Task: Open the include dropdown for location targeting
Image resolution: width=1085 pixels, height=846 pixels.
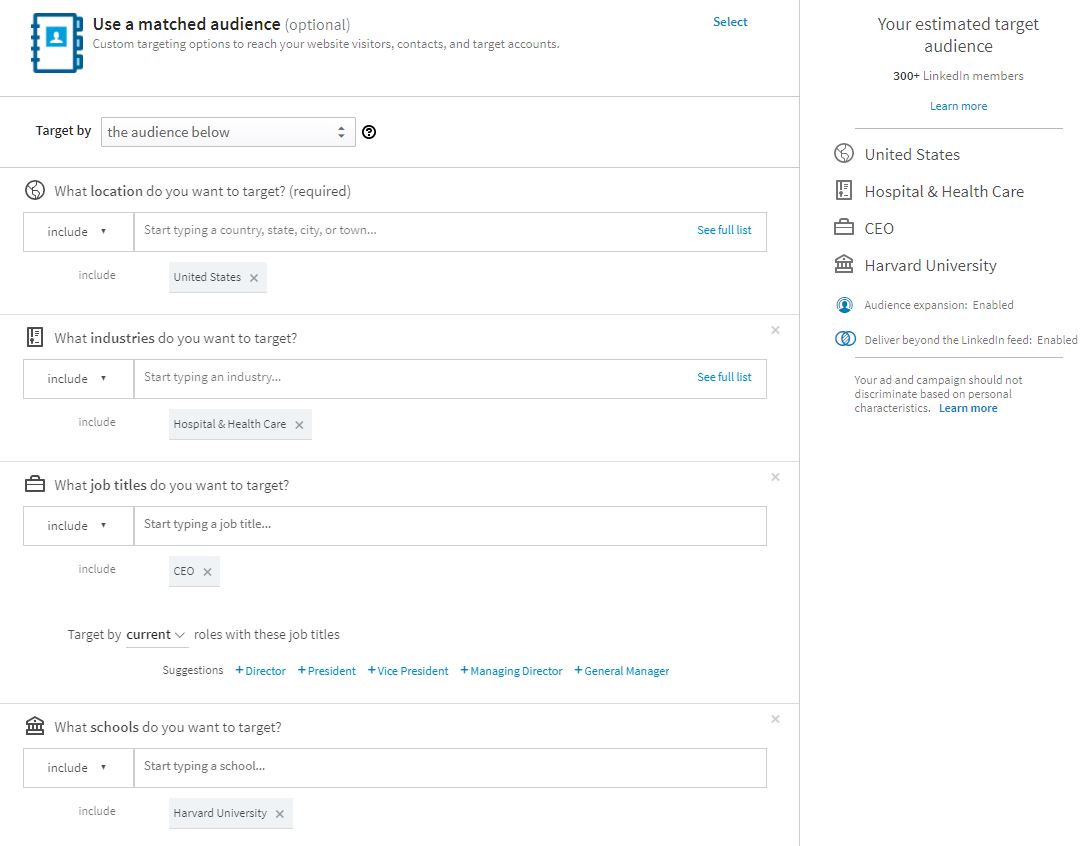Action: (77, 231)
